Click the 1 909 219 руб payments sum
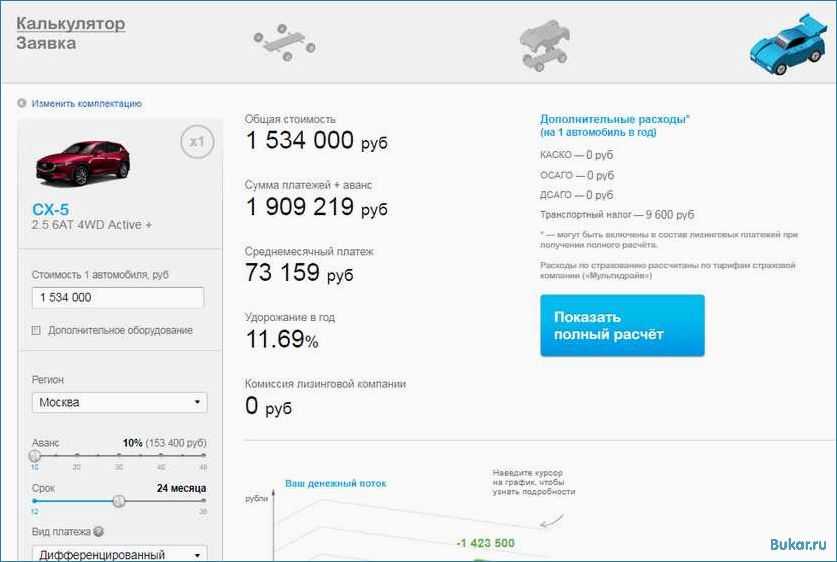The height and width of the screenshot is (562, 837). click(317, 207)
